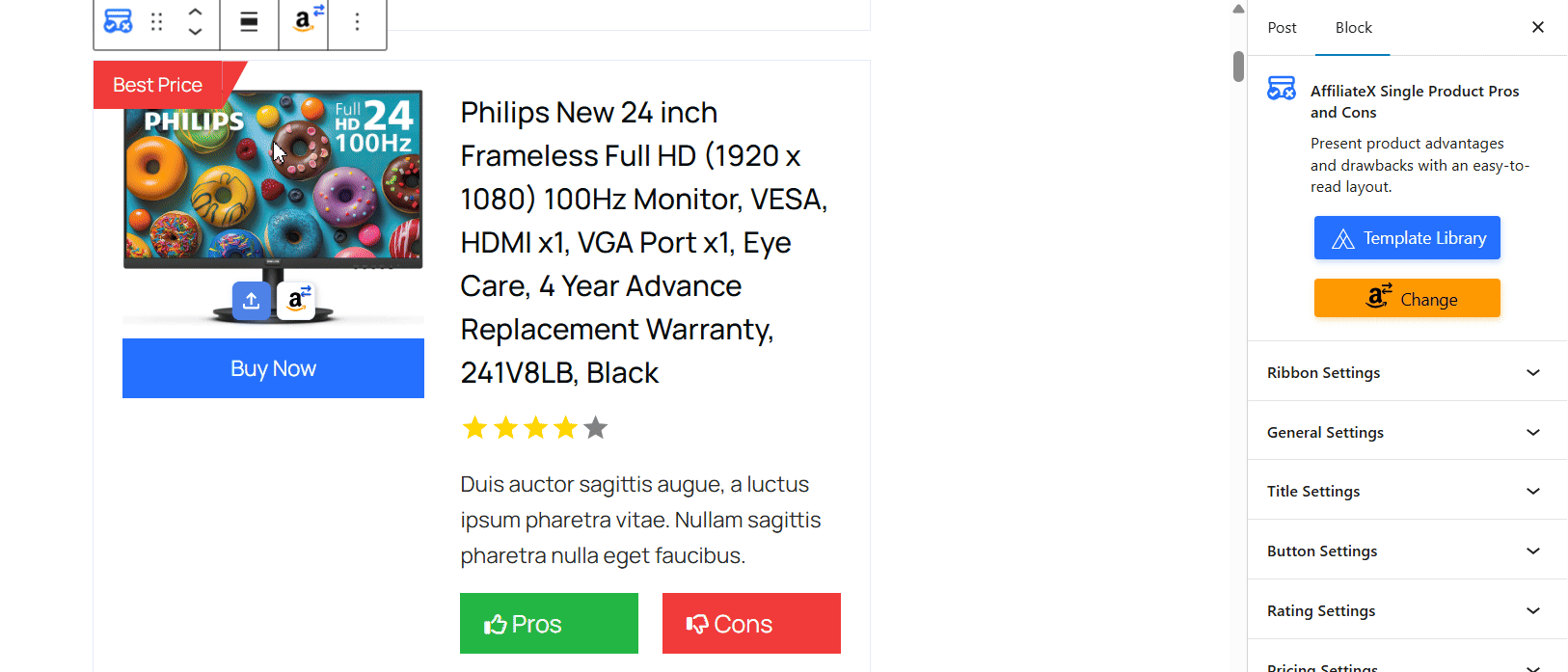Select the Block tab
Image resolution: width=1568 pixels, height=672 pixels.
click(1353, 28)
